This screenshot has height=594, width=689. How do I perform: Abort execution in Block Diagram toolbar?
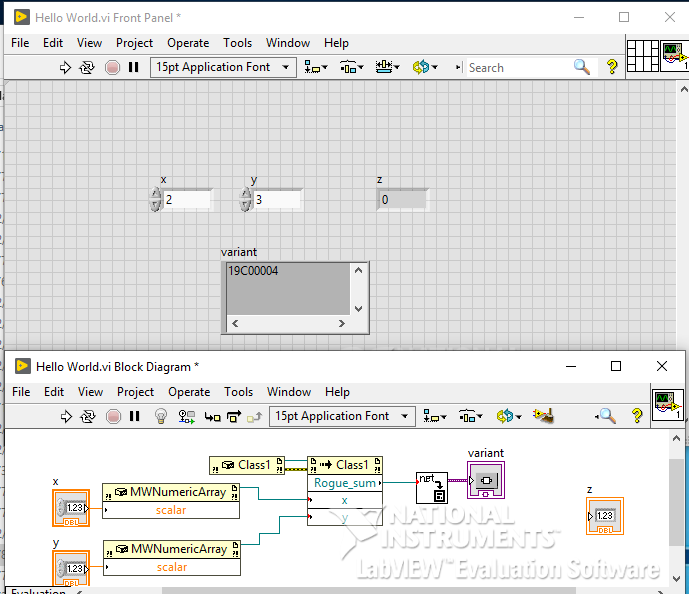point(113,417)
